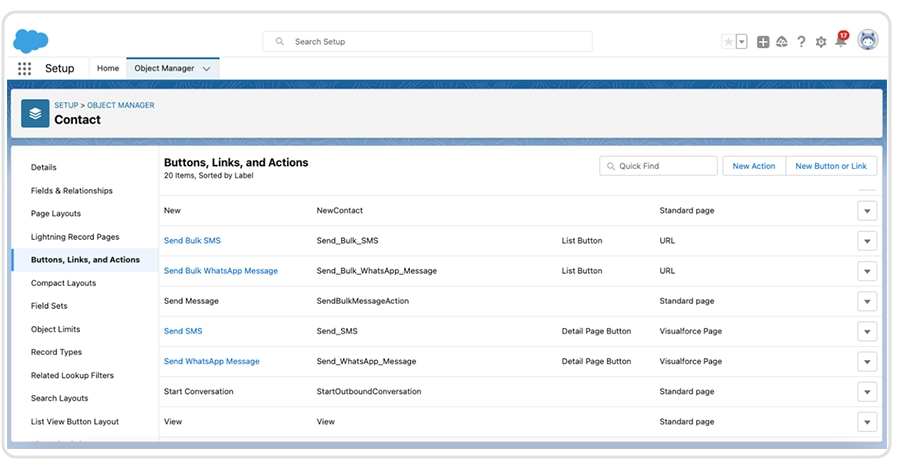Image resolution: width=900 pixels, height=464 pixels.
Task: View notifications via the bell icon
Action: click(840, 42)
